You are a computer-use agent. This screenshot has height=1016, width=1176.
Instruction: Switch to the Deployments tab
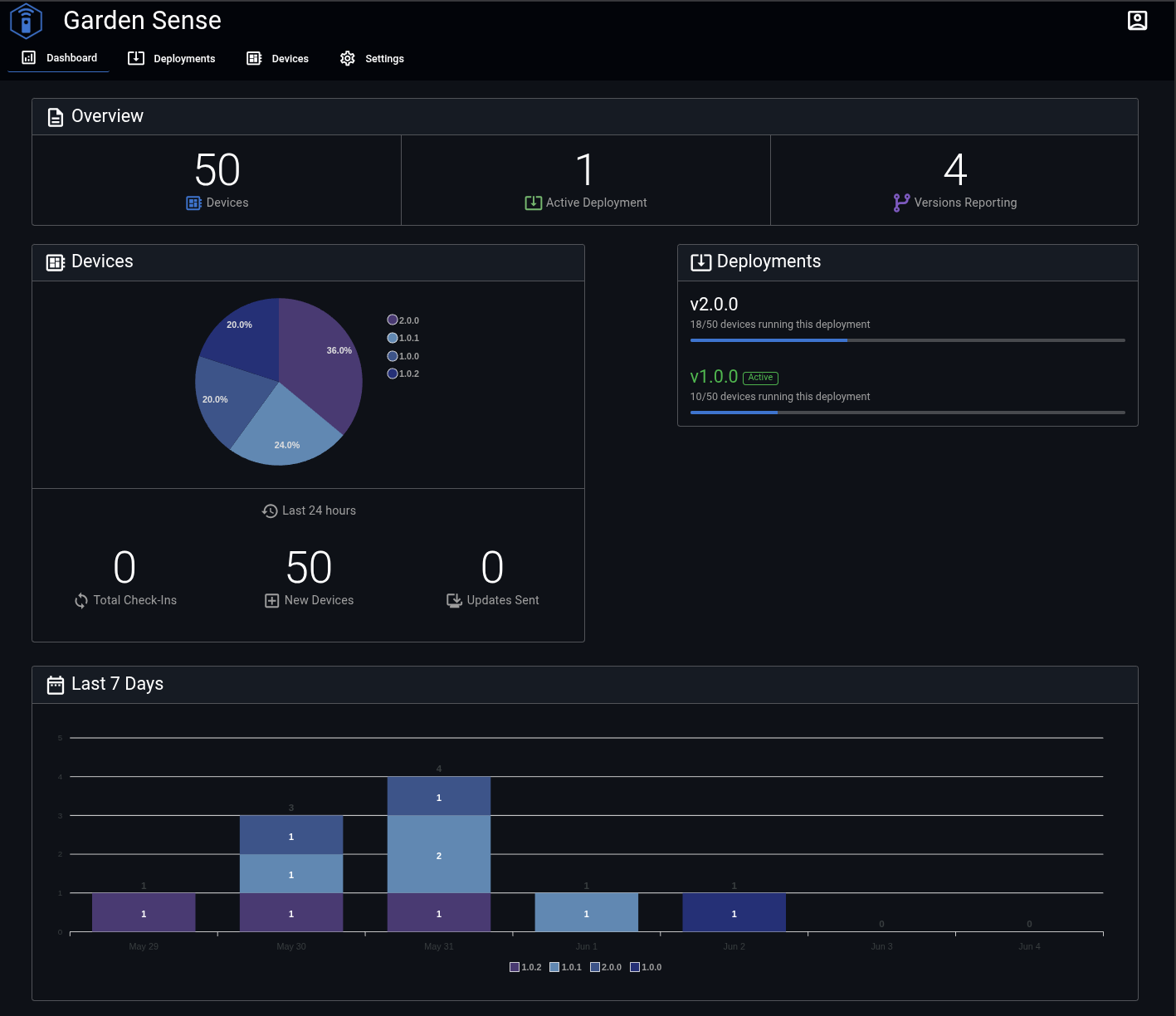click(172, 58)
